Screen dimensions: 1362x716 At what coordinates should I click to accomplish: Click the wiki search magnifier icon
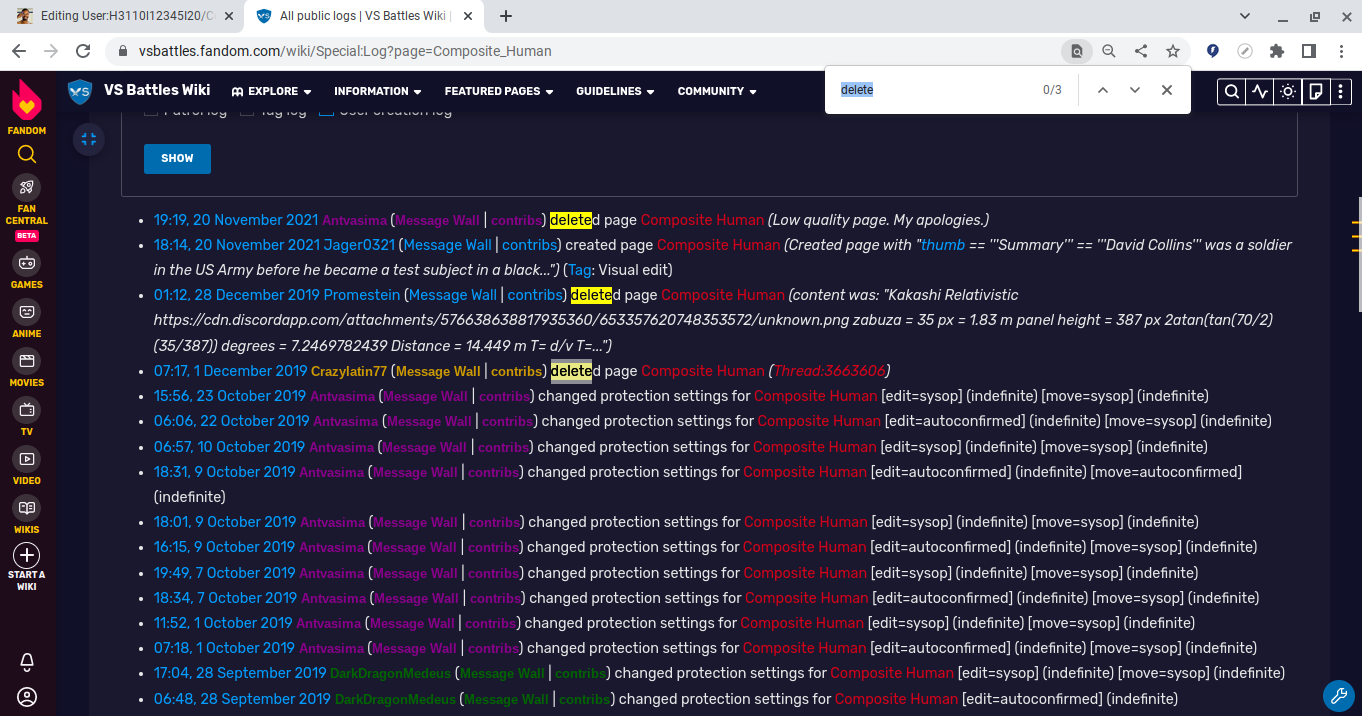1232,92
